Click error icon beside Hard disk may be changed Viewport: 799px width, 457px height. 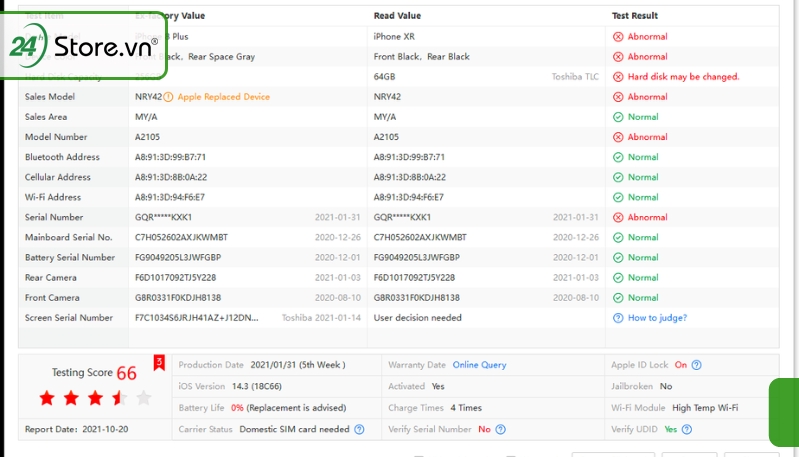point(618,77)
